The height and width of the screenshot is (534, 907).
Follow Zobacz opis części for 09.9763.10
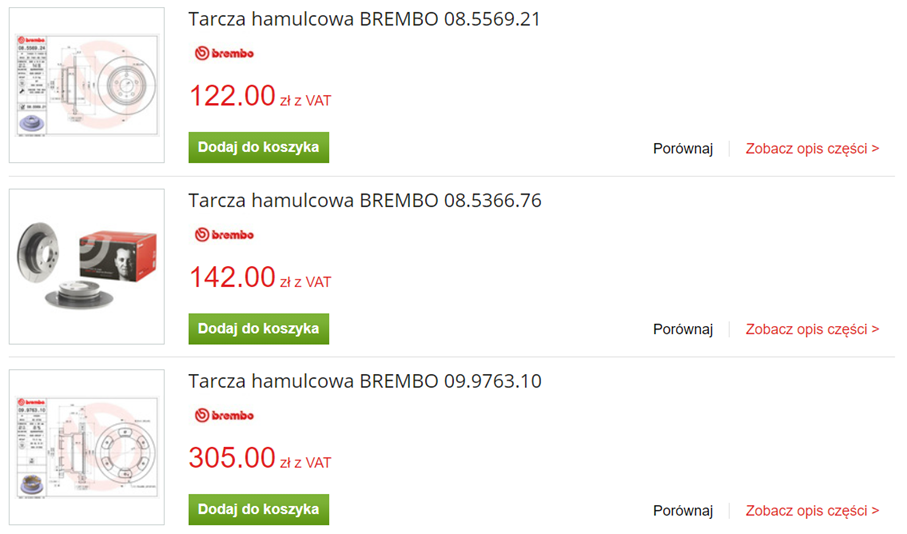pyautogui.click(x=812, y=510)
